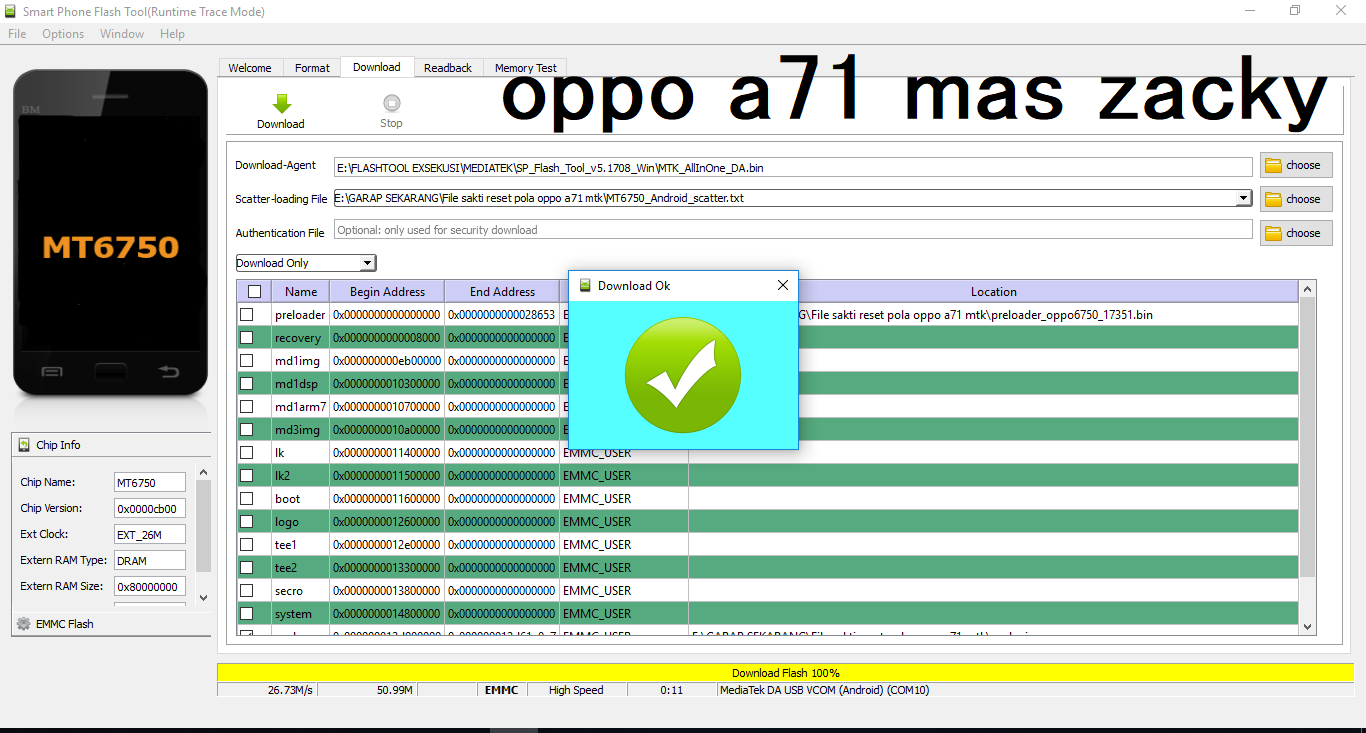Check the lk partition checkbox
1366x733 pixels.
click(x=246, y=453)
